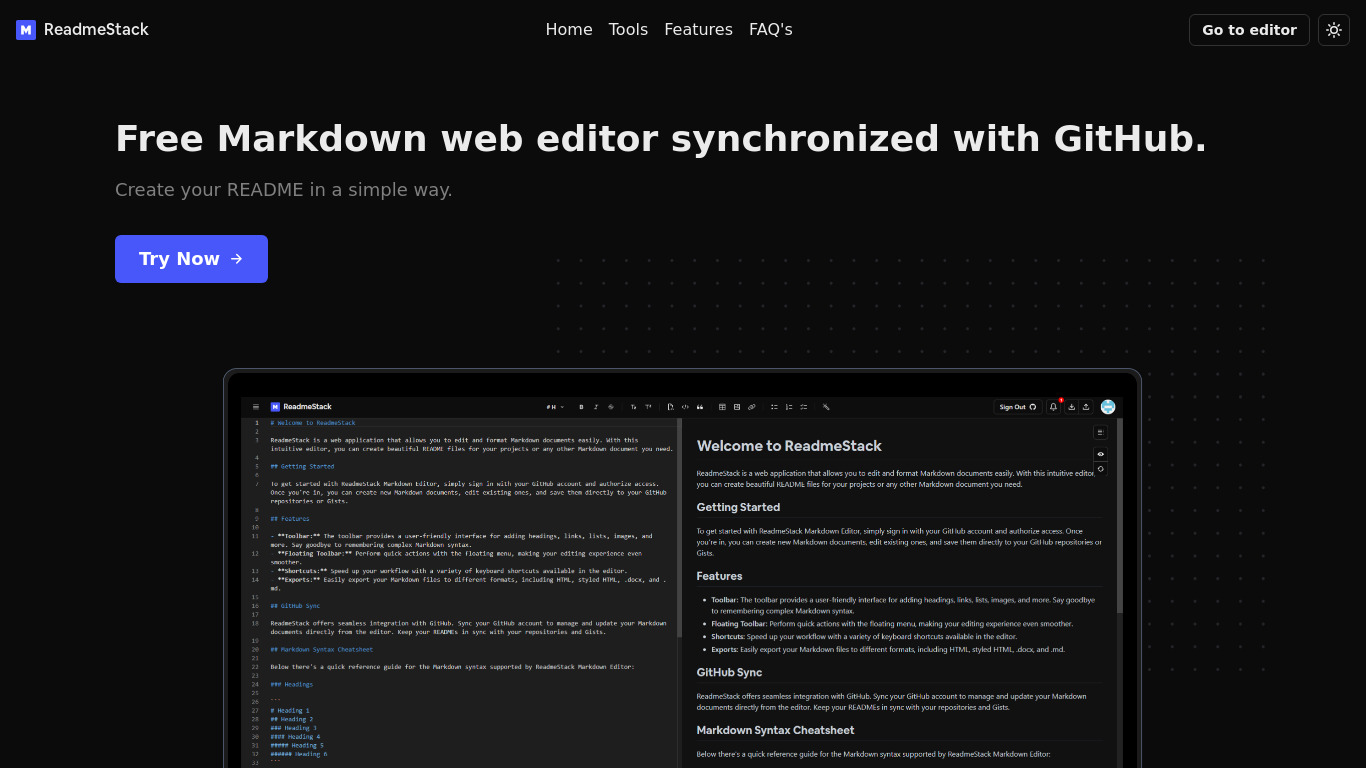This screenshot has width=1366, height=768.
Task: Click the Bold icon in editor toolbar
Action: coord(581,407)
